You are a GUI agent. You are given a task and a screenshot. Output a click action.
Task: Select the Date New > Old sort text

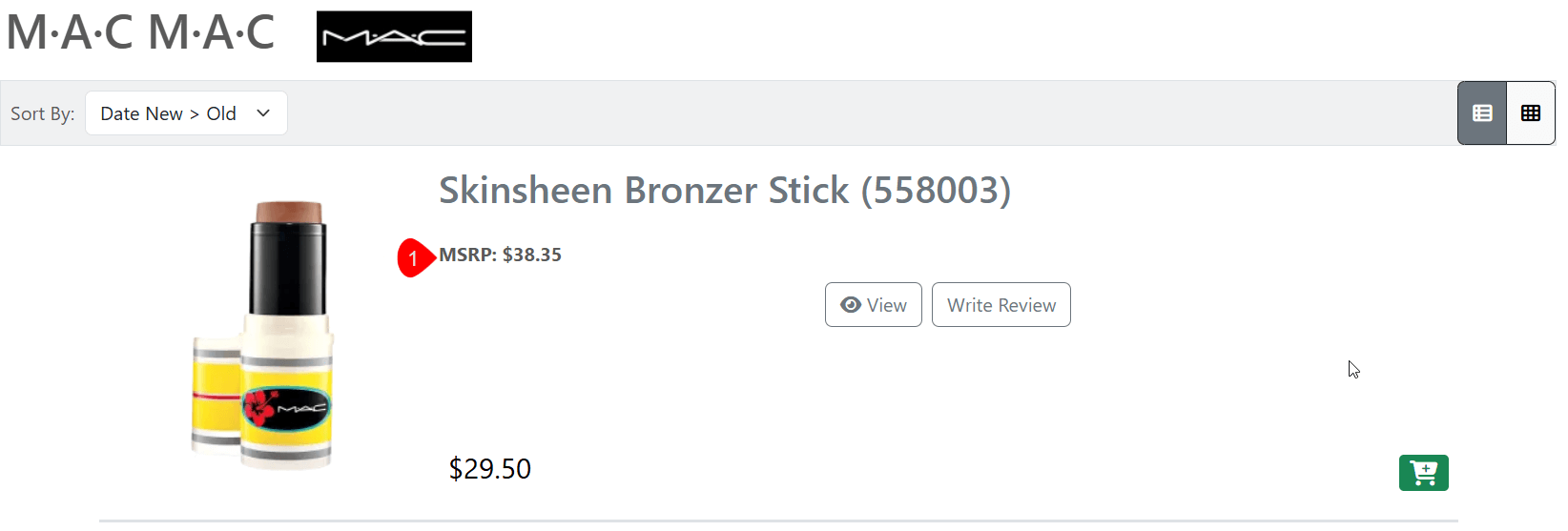point(168,113)
